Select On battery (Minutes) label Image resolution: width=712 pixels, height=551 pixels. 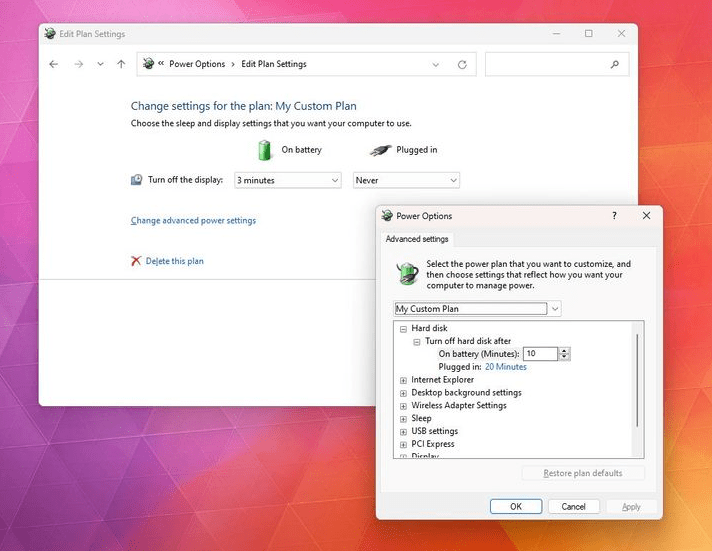pos(479,354)
